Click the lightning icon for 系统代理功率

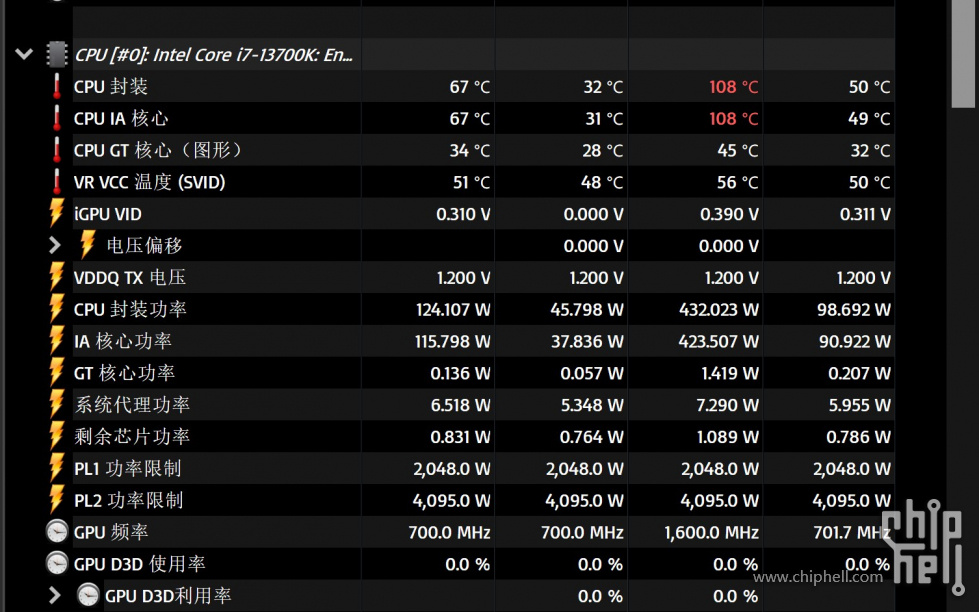coord(57,404)
